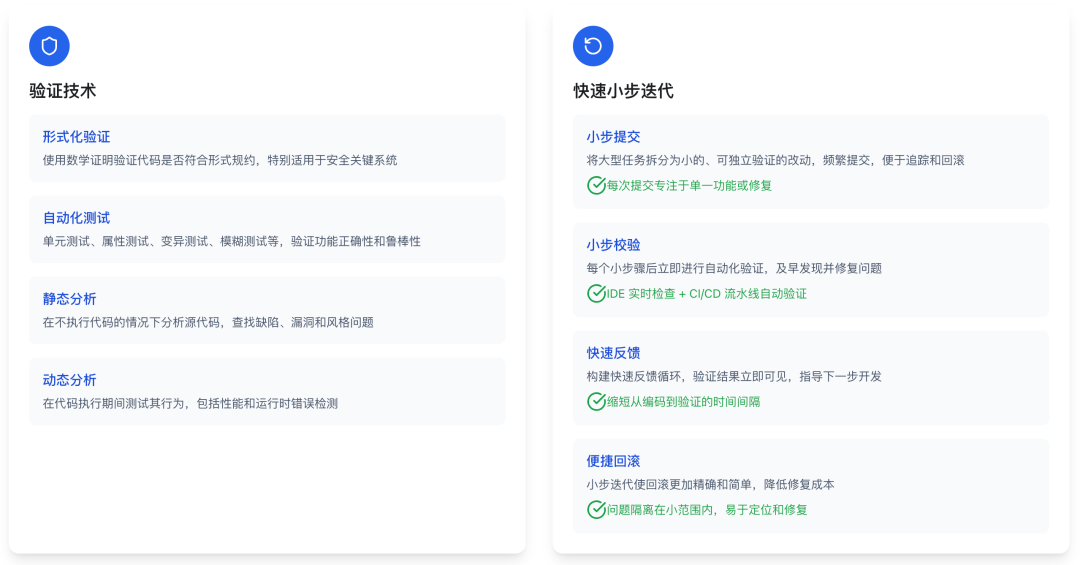Click the shield icon above 验证技术
1080x565 pixels.
[x=49, y=46]
